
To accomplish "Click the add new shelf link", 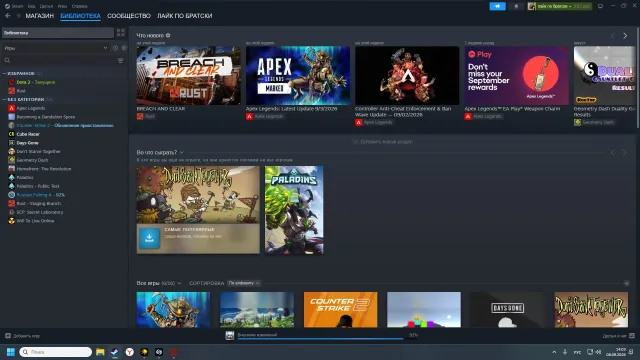I will tap(382, 142).
